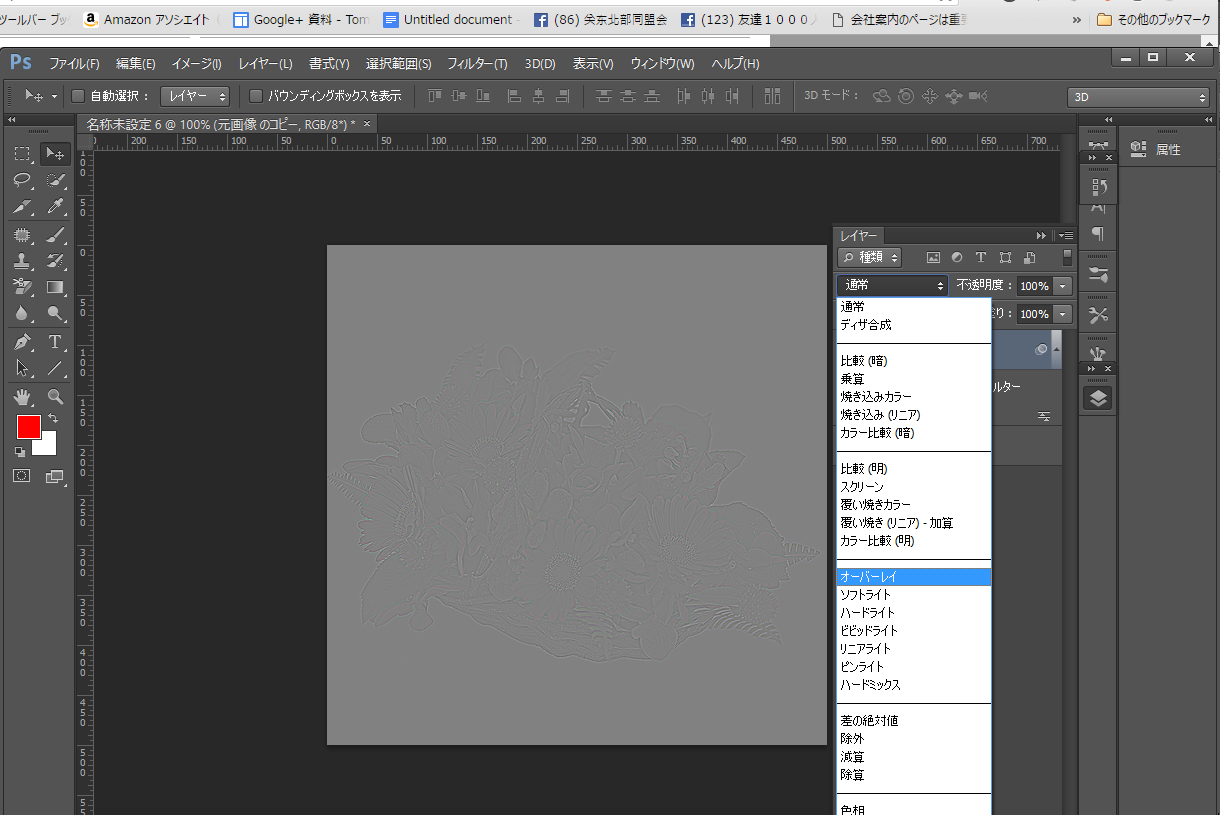Select the Eyedropper tool
The height and width of the screenshot is (815, 1220).
pyautogui.click(x=55, y=207)
